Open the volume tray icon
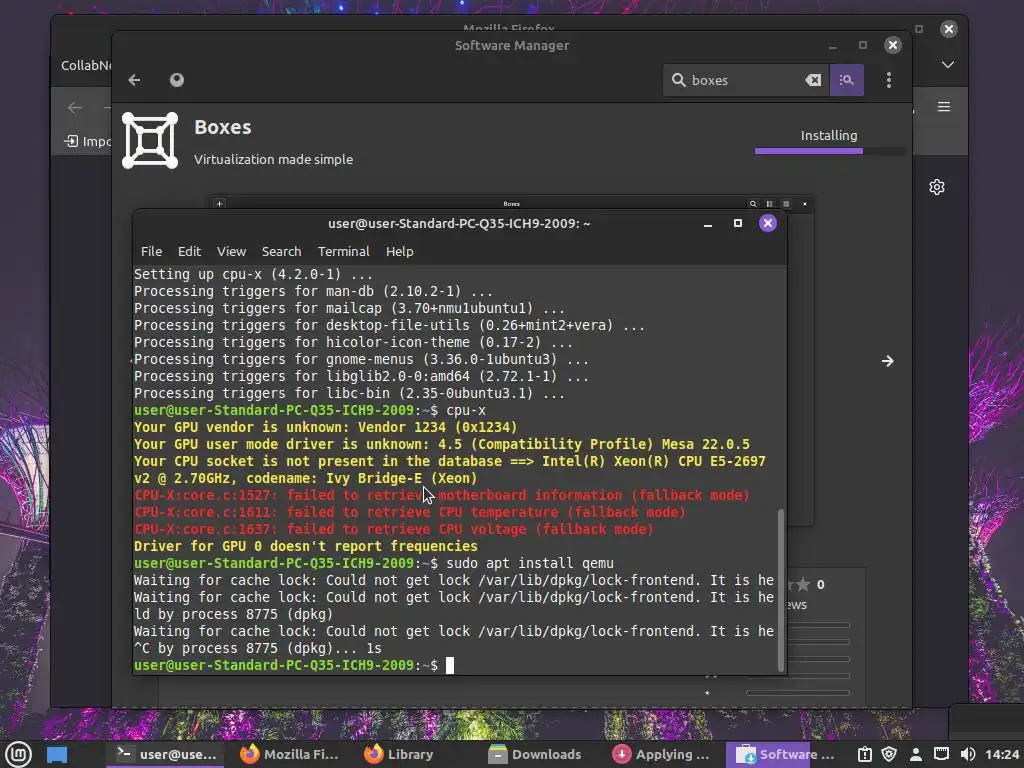Screen dimensions: 1024x768 [968, 754]
